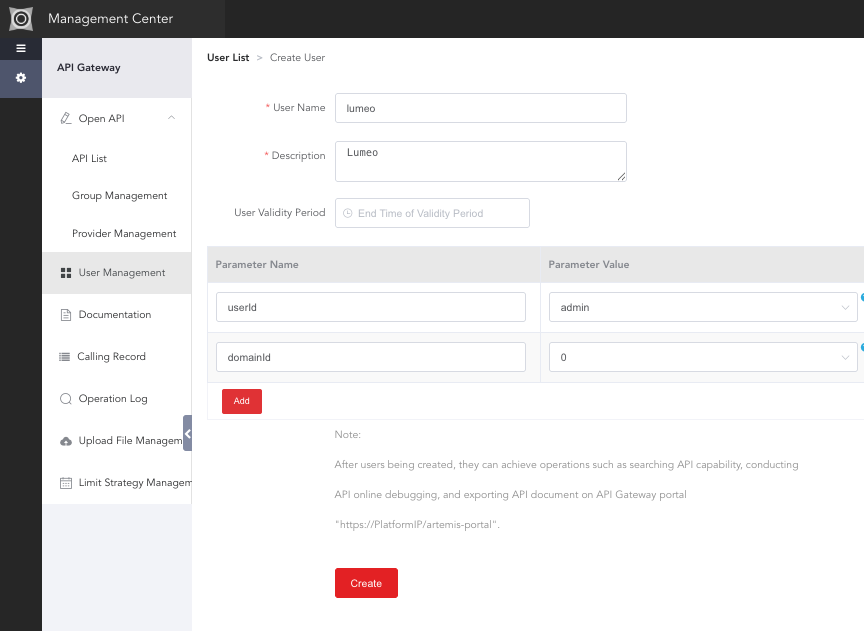Viewport: 864px width, 631px height.
Task: Open Group Management in the sidebar
Action: coord(120,196)
